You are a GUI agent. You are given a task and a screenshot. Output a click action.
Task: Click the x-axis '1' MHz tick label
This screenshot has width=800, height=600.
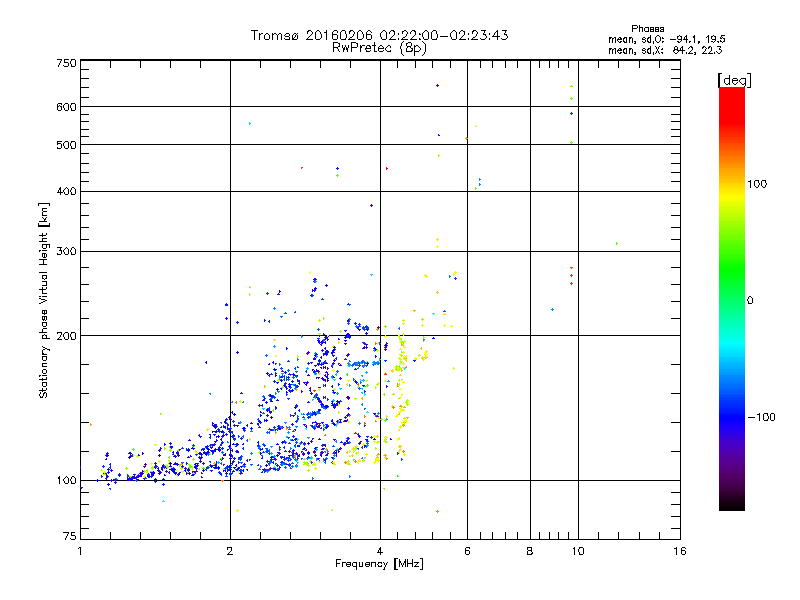[80, 551]
